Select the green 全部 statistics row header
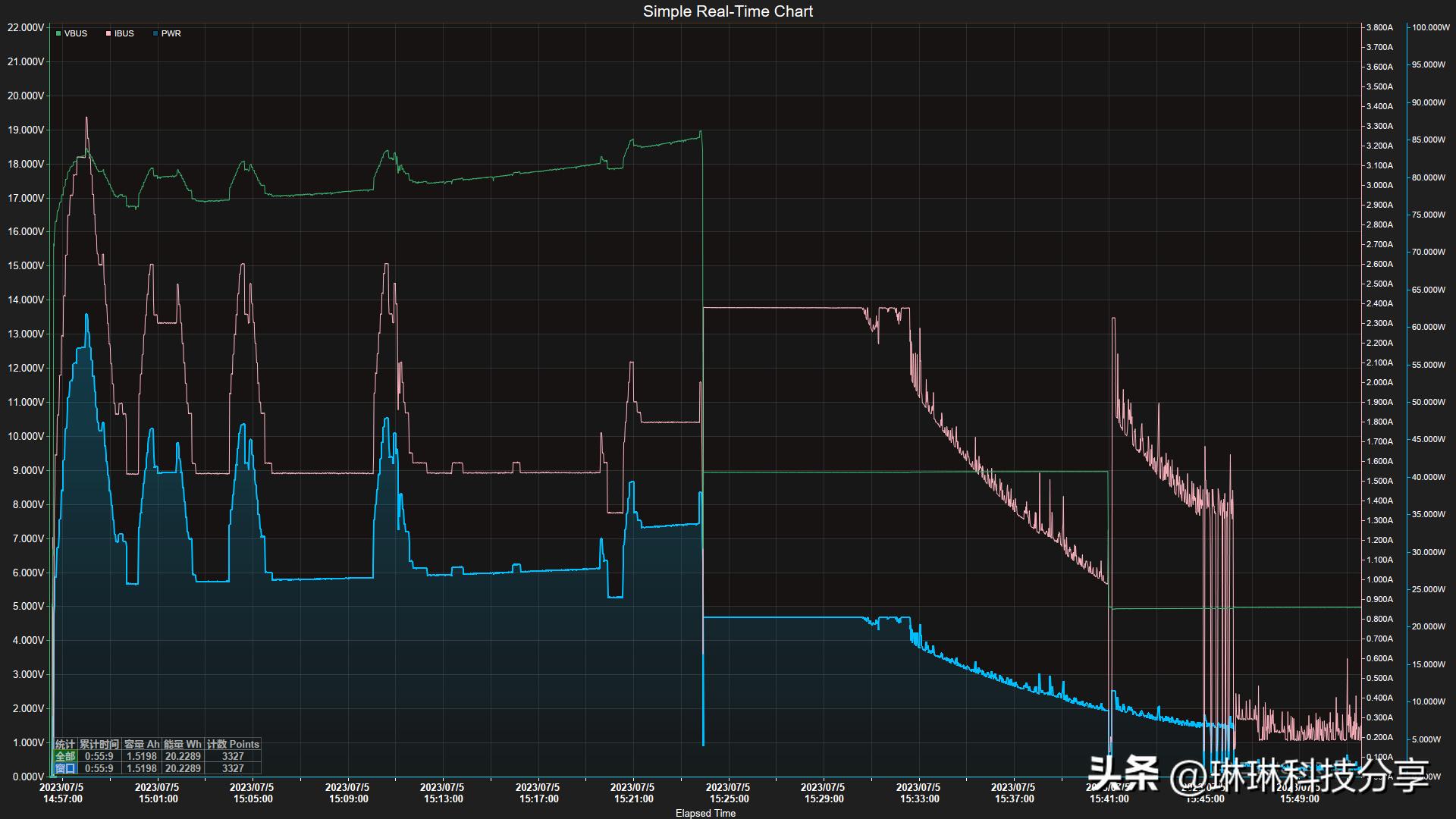 tap(65, 756)
